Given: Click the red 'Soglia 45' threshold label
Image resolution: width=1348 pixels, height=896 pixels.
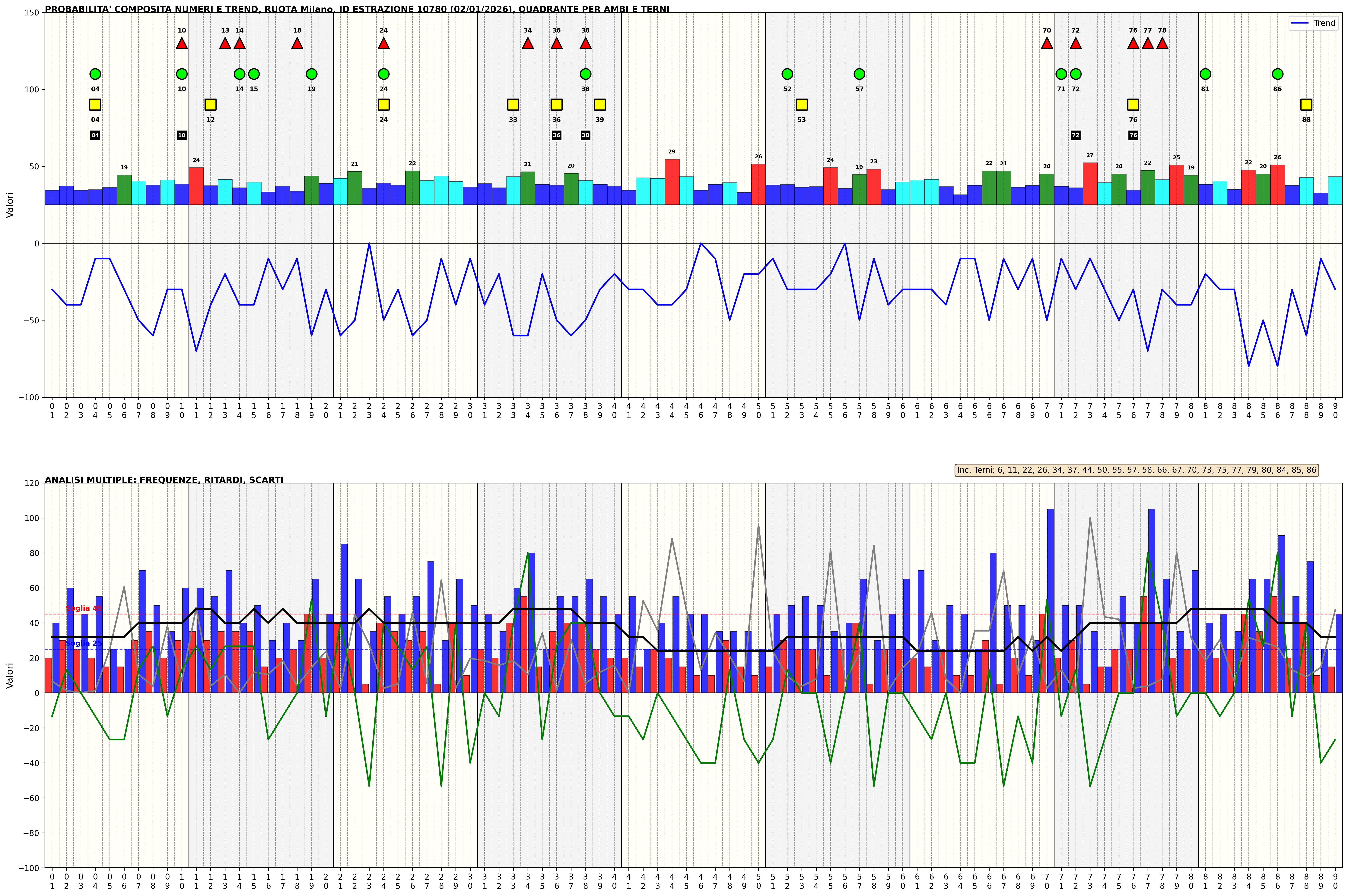Looking at the screenshot, I should coord(84,609).
